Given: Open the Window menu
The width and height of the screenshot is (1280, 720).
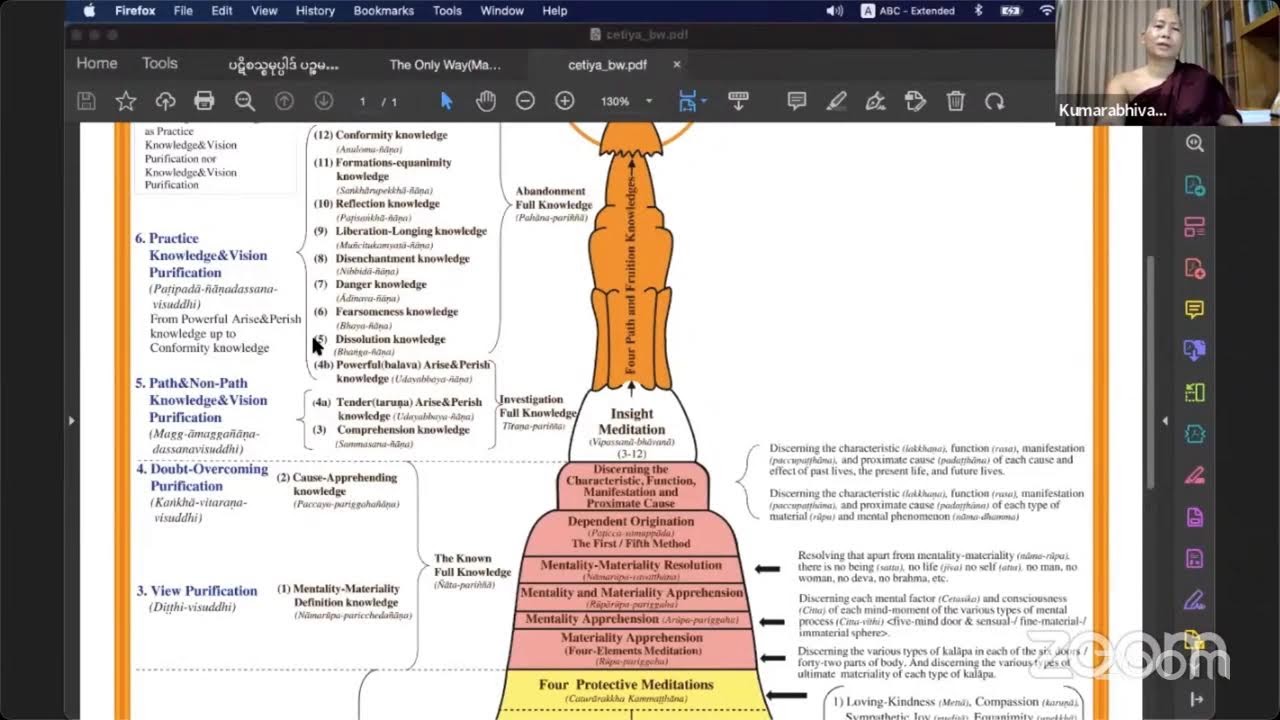Looking at the screenshot, I should coord(502,11).
